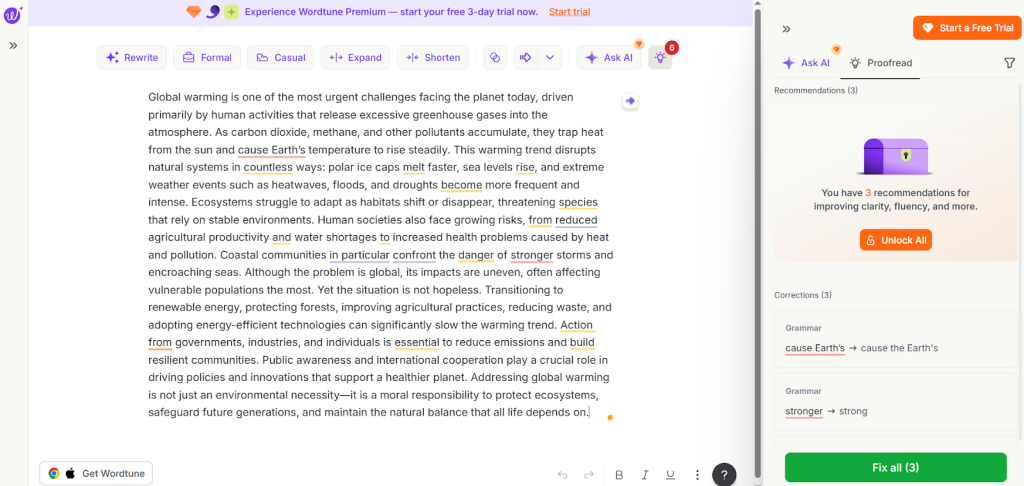The height and width of the screenshot is (486, 1024).
Task: Click the orange dot after text end
Action: click(610, 417)
